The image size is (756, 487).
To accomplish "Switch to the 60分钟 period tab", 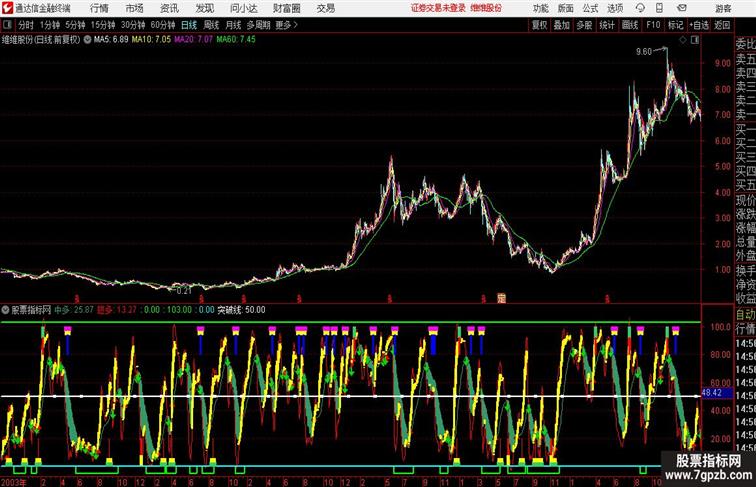I will point(162,25).
